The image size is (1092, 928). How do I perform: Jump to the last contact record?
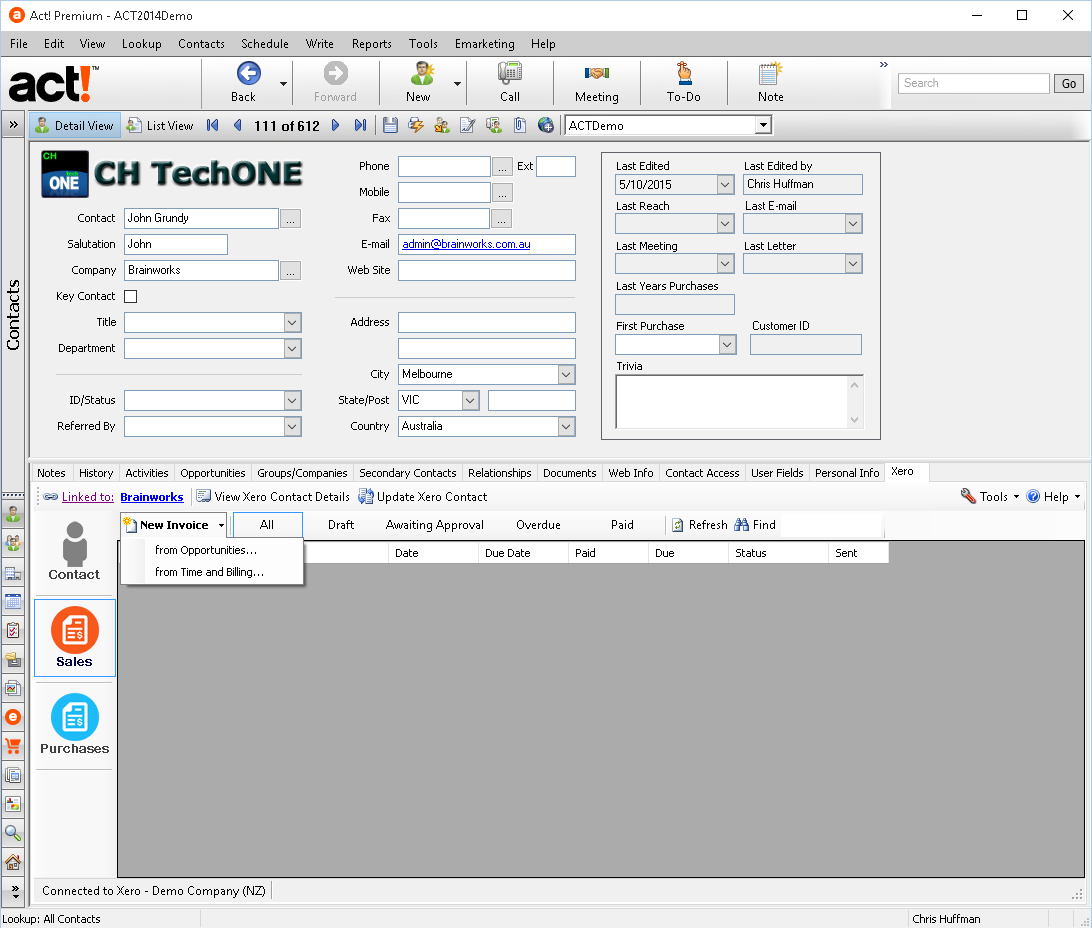point(360,125)
